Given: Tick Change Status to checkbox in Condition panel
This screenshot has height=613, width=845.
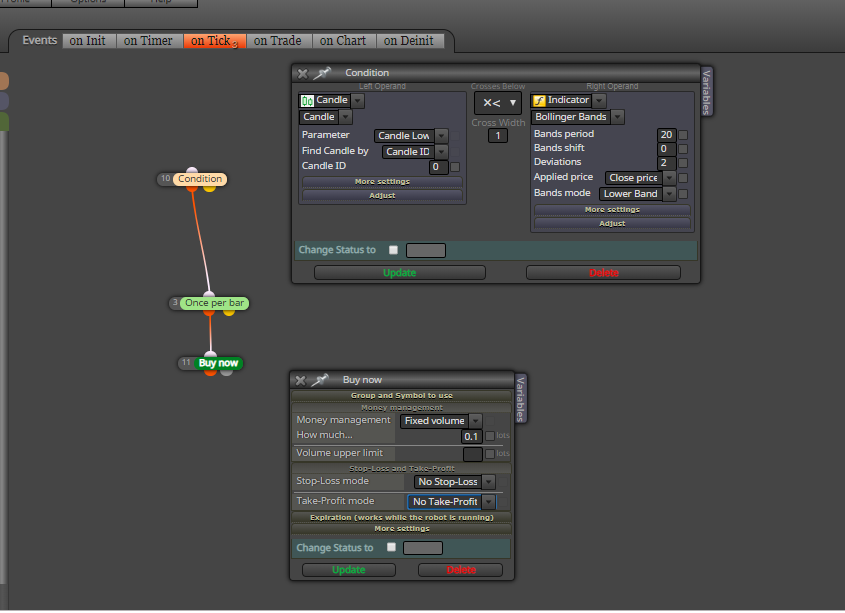Looking at the screenshot, I should (393, 250).
